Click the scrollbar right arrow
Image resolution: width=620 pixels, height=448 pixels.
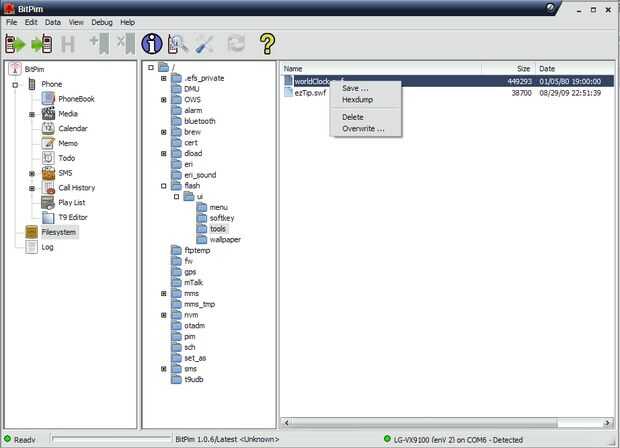pos(607,423)
